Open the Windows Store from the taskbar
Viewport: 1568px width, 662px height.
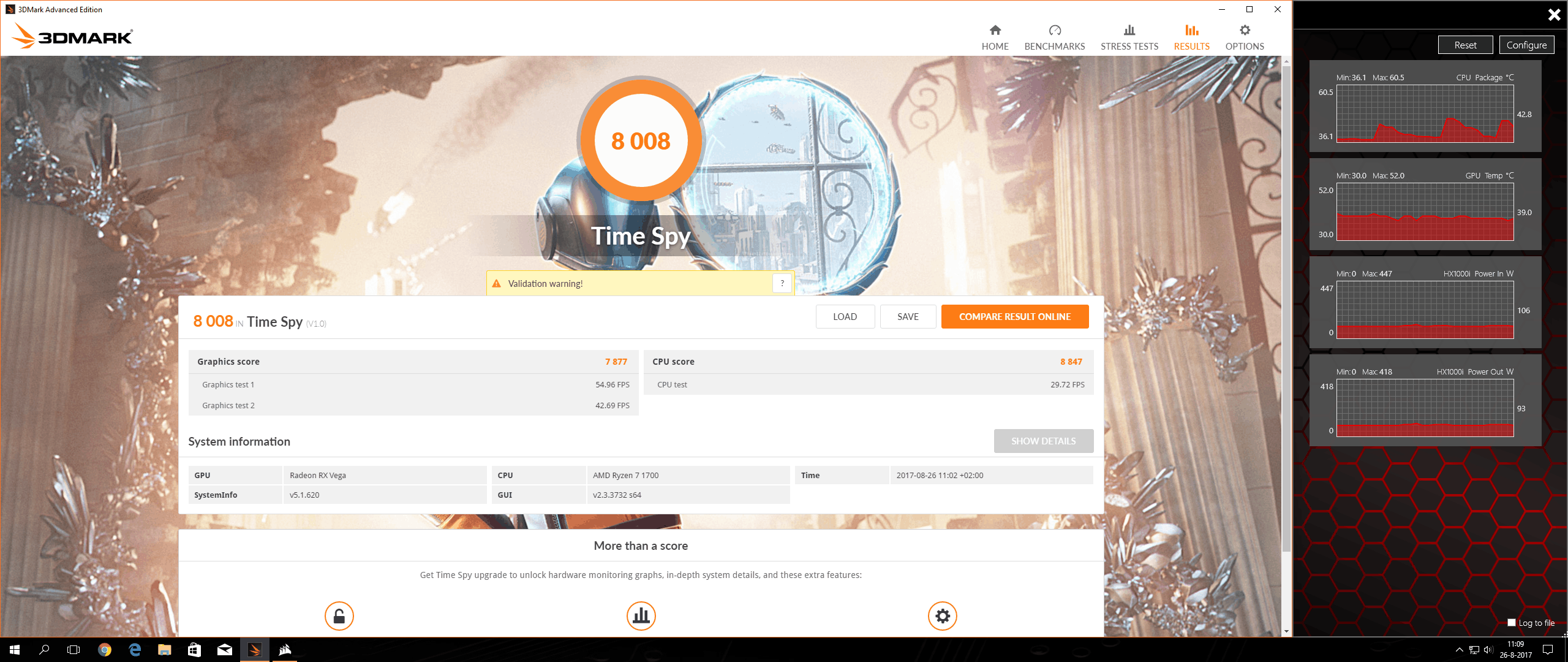195,650
